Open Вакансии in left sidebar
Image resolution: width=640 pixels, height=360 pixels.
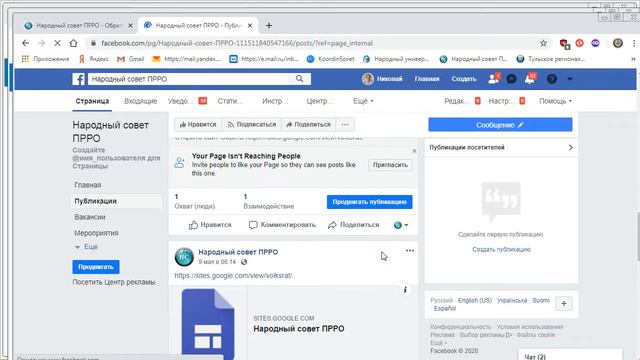[90, 217]
